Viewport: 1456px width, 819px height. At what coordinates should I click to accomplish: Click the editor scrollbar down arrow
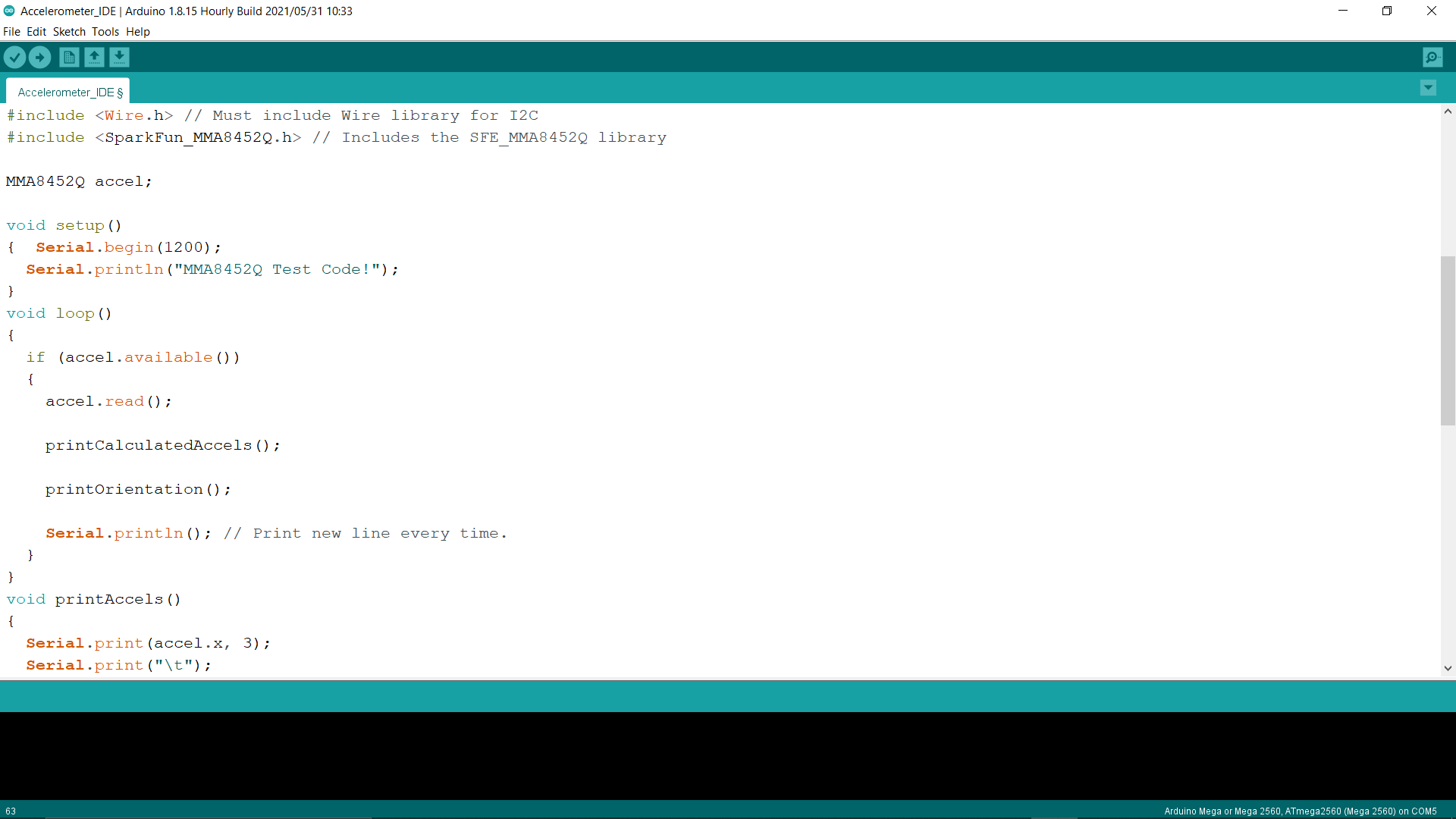coord(1448,668)
